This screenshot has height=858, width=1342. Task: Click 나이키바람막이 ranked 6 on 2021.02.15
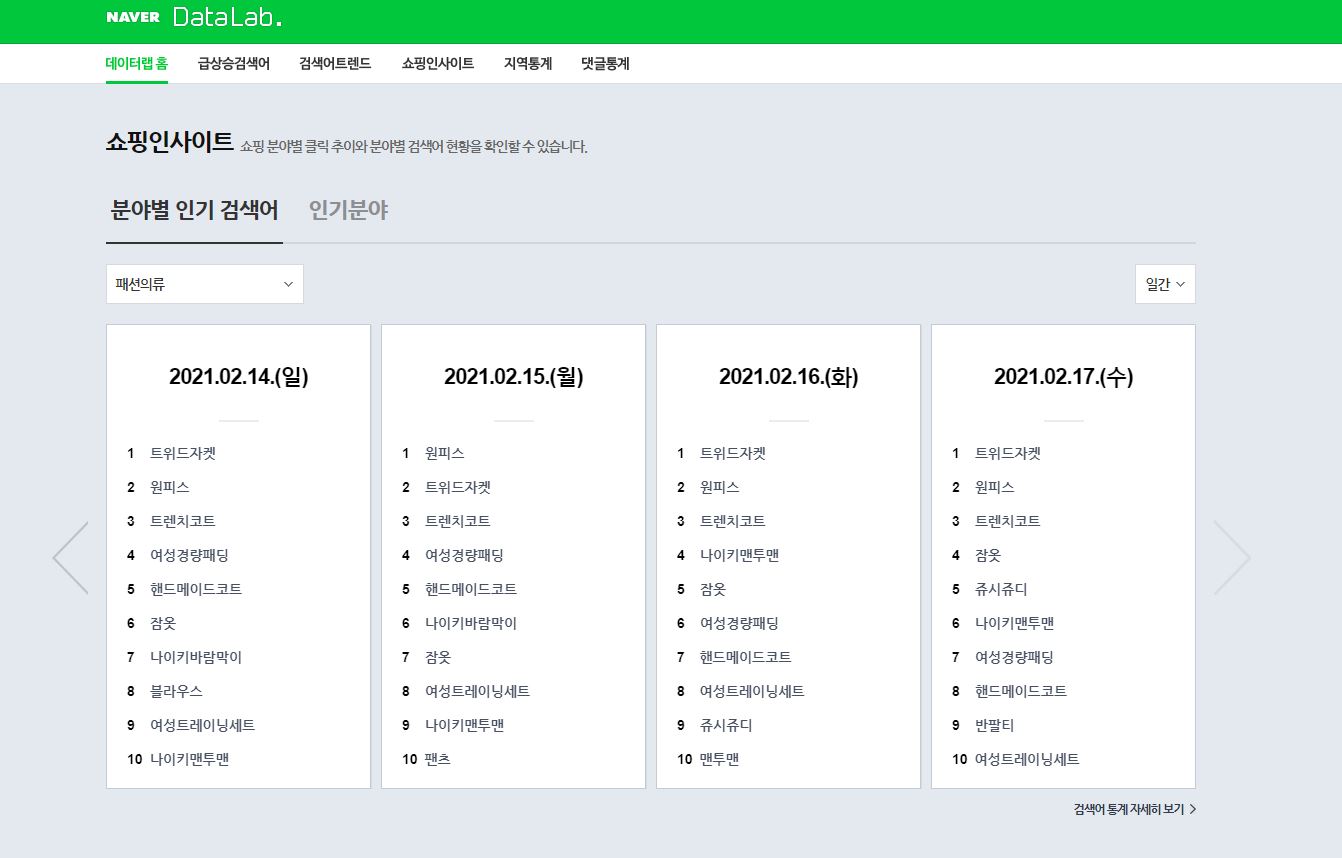tap(471, 623)
